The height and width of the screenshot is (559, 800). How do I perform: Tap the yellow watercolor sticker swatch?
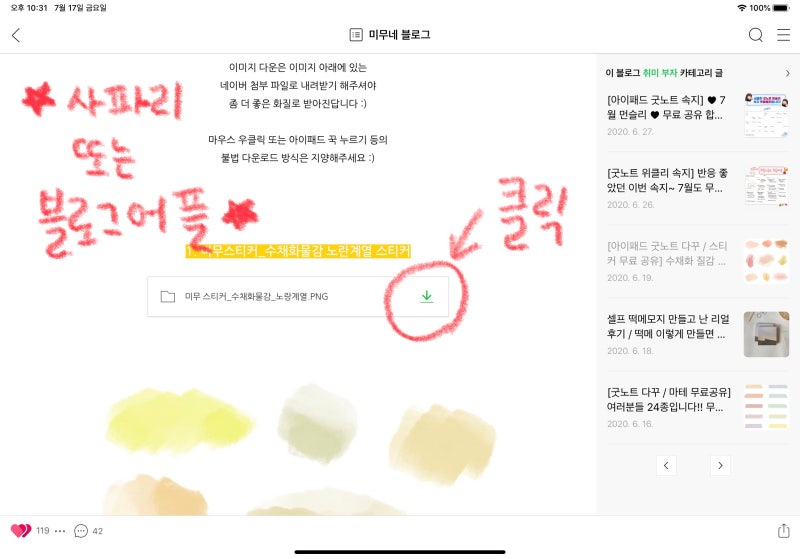pyautogui.click(x=180, y=420)
